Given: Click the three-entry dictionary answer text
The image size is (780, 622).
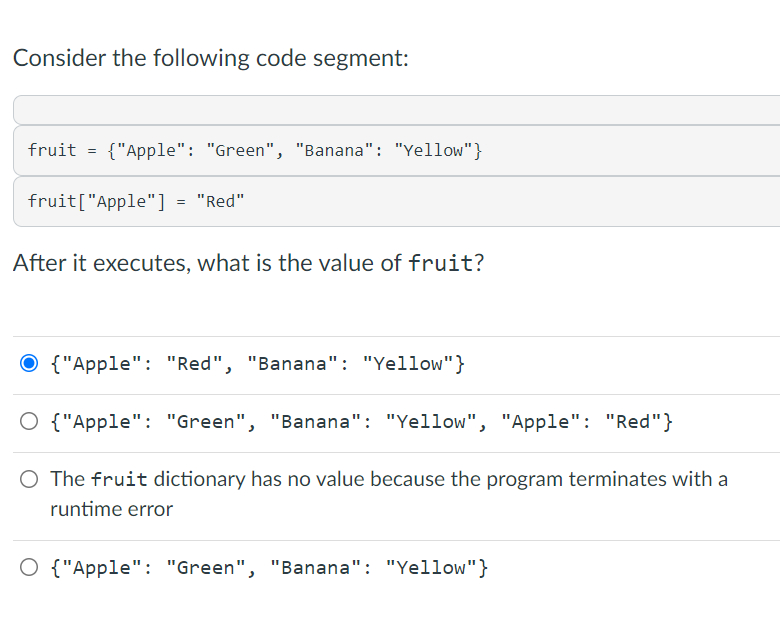Looking at the screenshot, I should pyautogui.click(x=361, y=421).
